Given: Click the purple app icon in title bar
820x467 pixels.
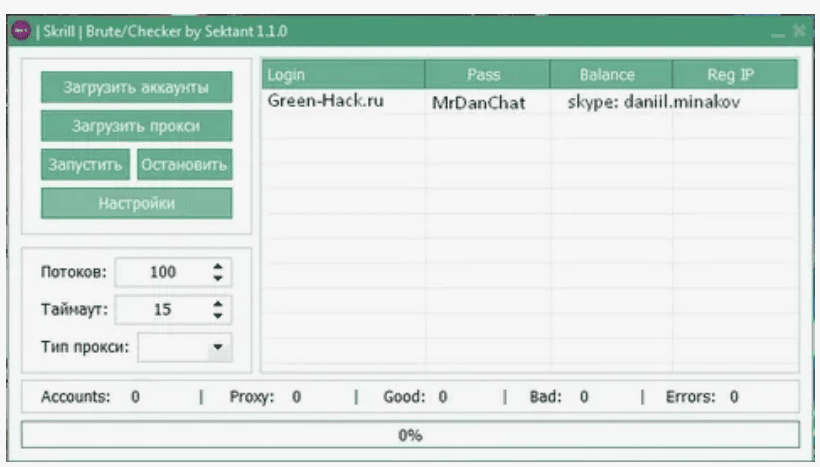Looking at the screenshot, I should coord(21,31).
